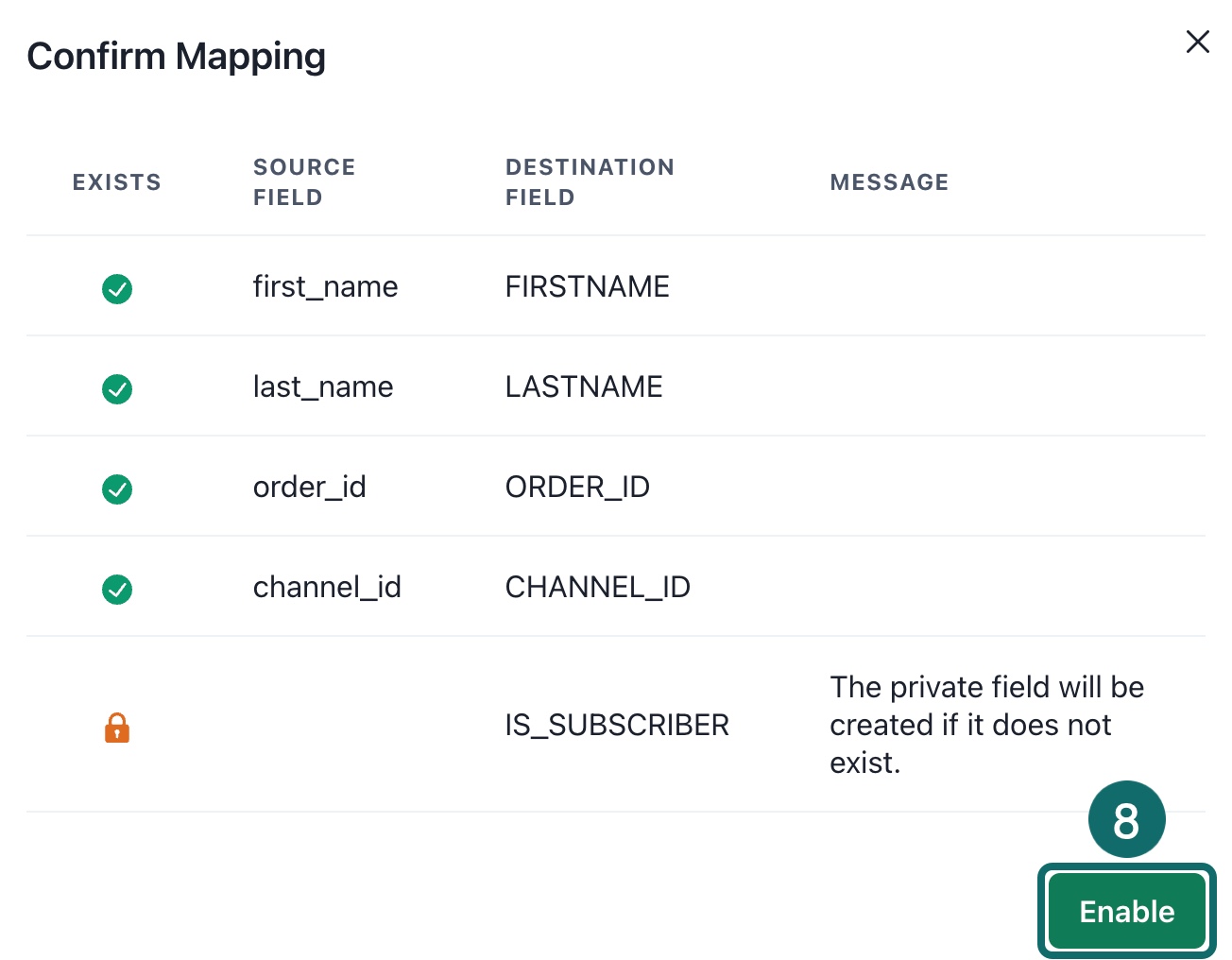Click the green check icon for last_name
The height and width of the screenshot is (960, 1232).
point(117,388)
